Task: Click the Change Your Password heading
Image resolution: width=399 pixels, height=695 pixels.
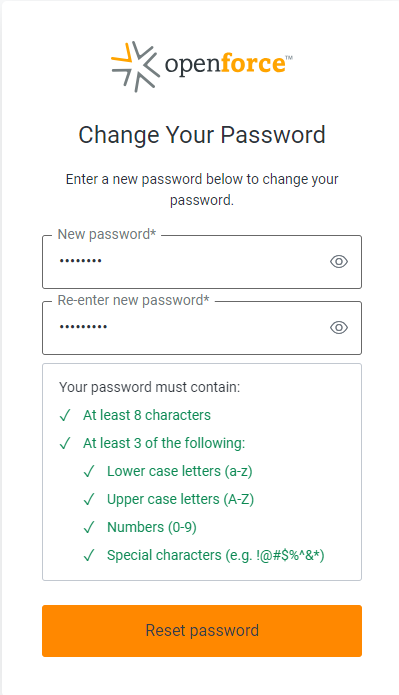Action: click(202, 135)
